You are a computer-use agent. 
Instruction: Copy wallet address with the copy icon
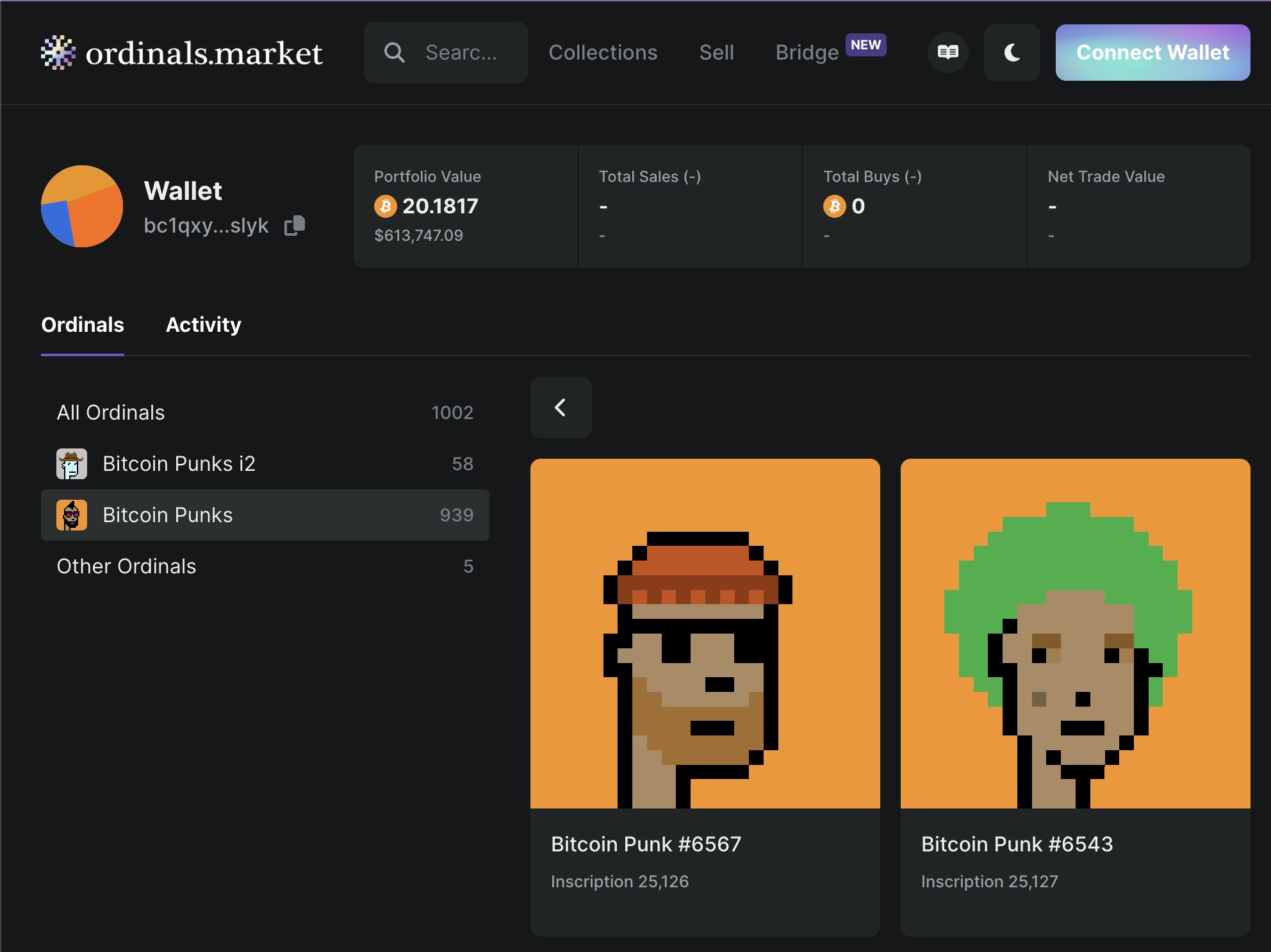(295, 226)
